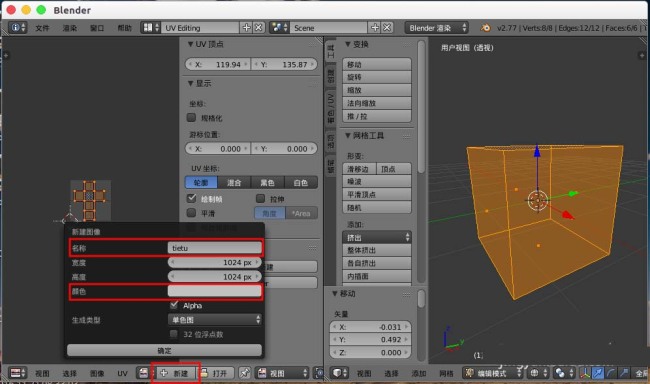Image resolution: width=650 pixels, height=384 pixels.
Task: Click the 3D cursor in the viewport
Action: pyautogui.click(x=538, y=200)
